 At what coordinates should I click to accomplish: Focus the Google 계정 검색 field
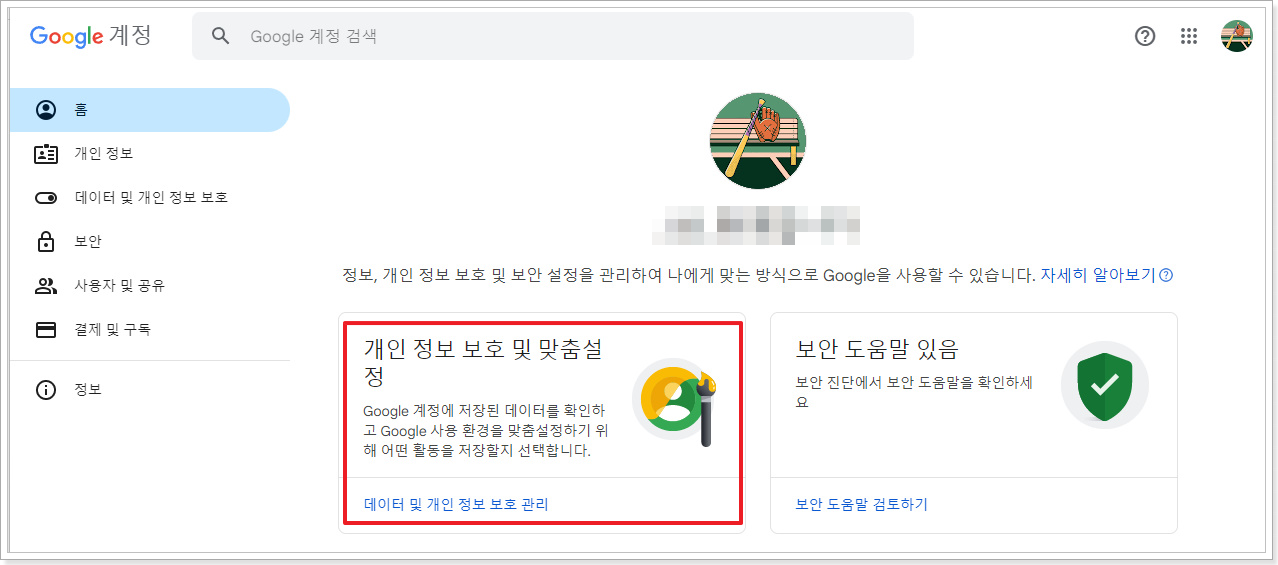pos(552,36)
